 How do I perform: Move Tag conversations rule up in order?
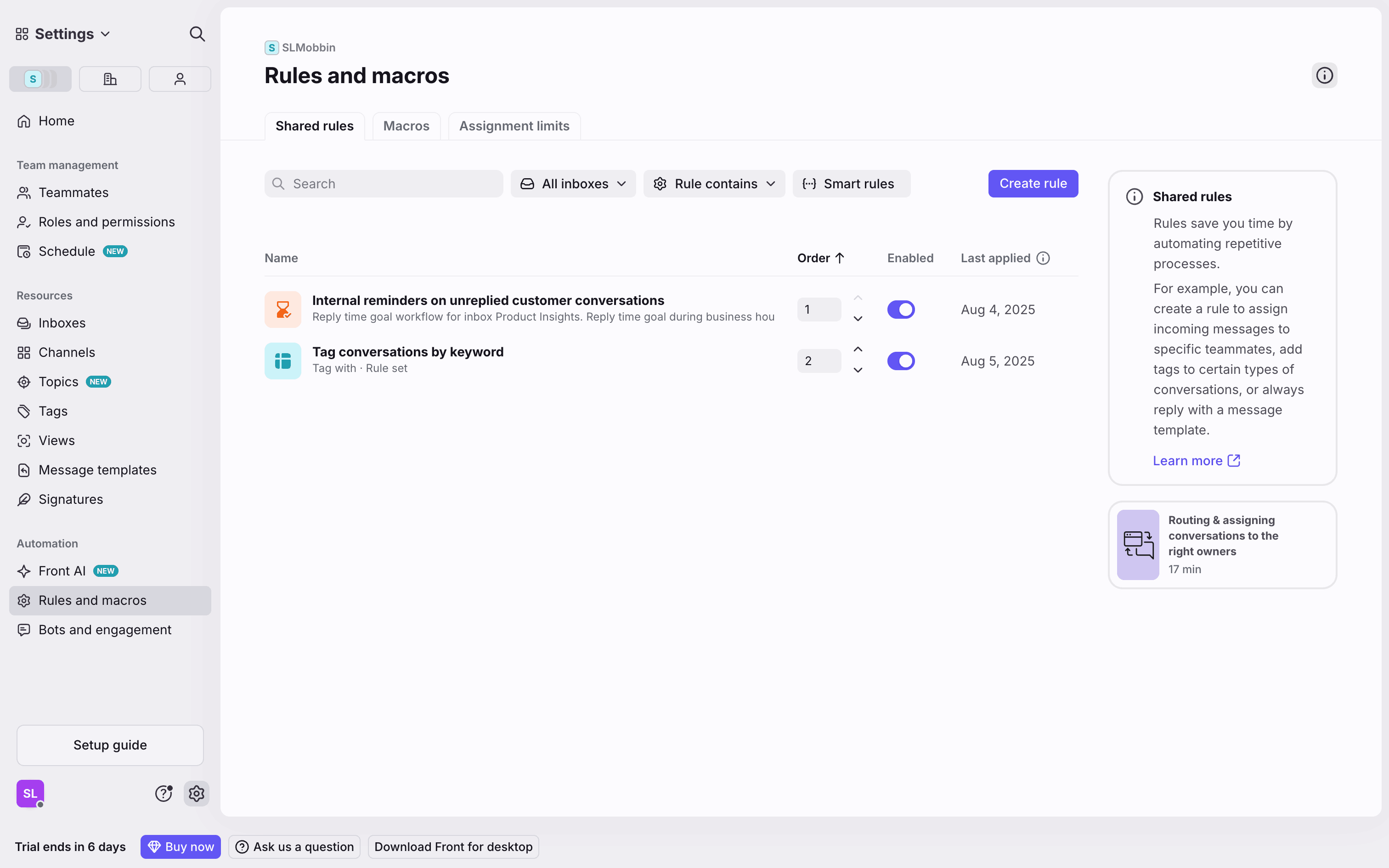858,349
